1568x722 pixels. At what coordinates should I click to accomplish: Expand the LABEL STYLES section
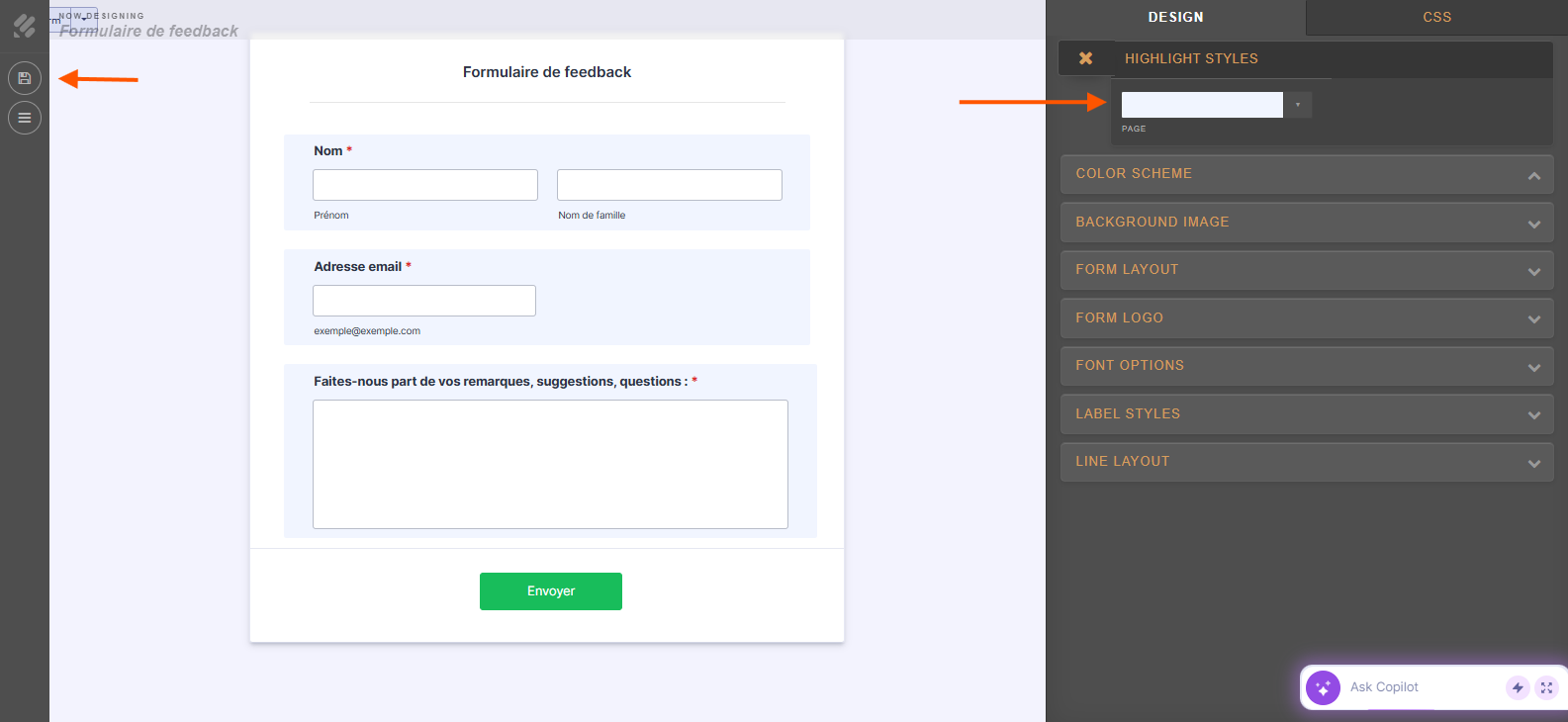pyautogui.click(x=1307, y=414)
